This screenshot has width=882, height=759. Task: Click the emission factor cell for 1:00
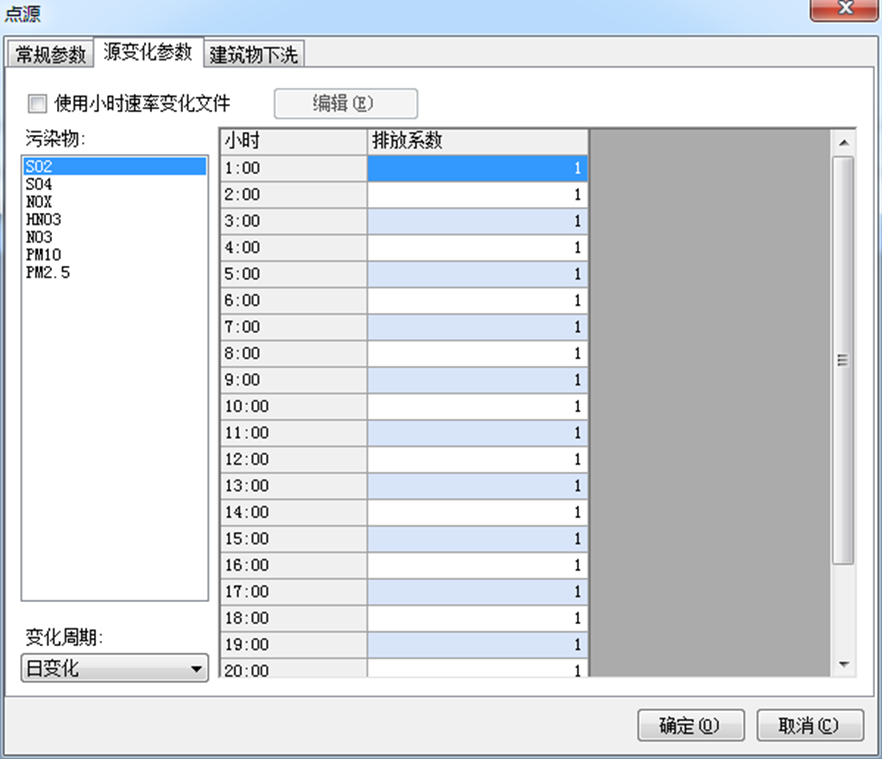pyautogui.click(x=477, y=169)
